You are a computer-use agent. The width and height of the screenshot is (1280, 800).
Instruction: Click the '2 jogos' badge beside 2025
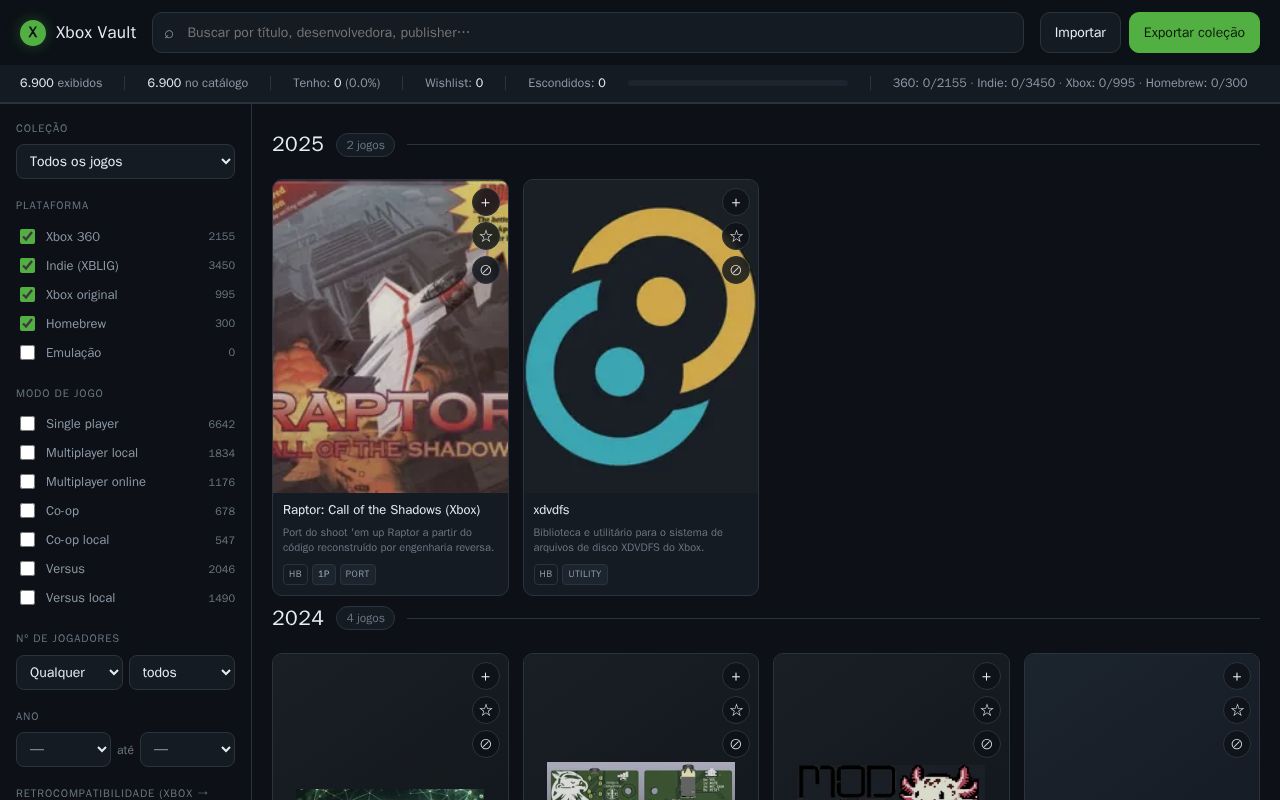click(365, 145)
